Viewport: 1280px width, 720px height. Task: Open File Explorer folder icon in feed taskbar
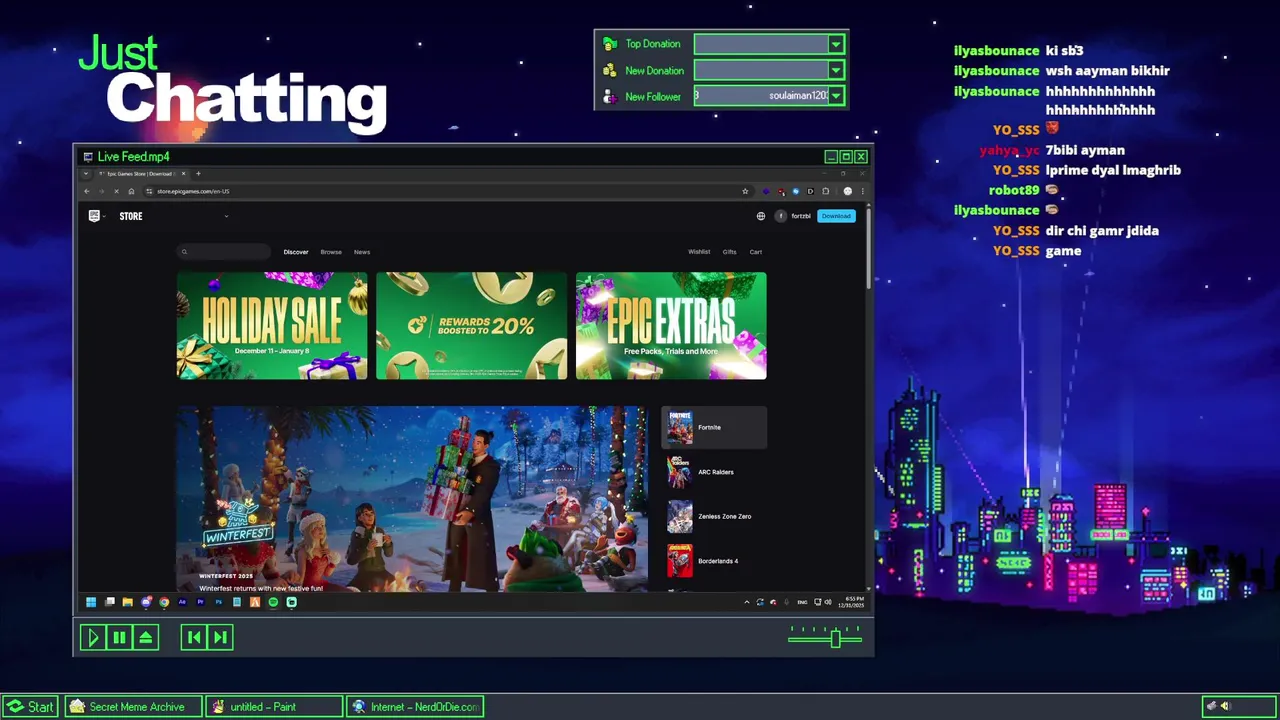click(128, 602)
